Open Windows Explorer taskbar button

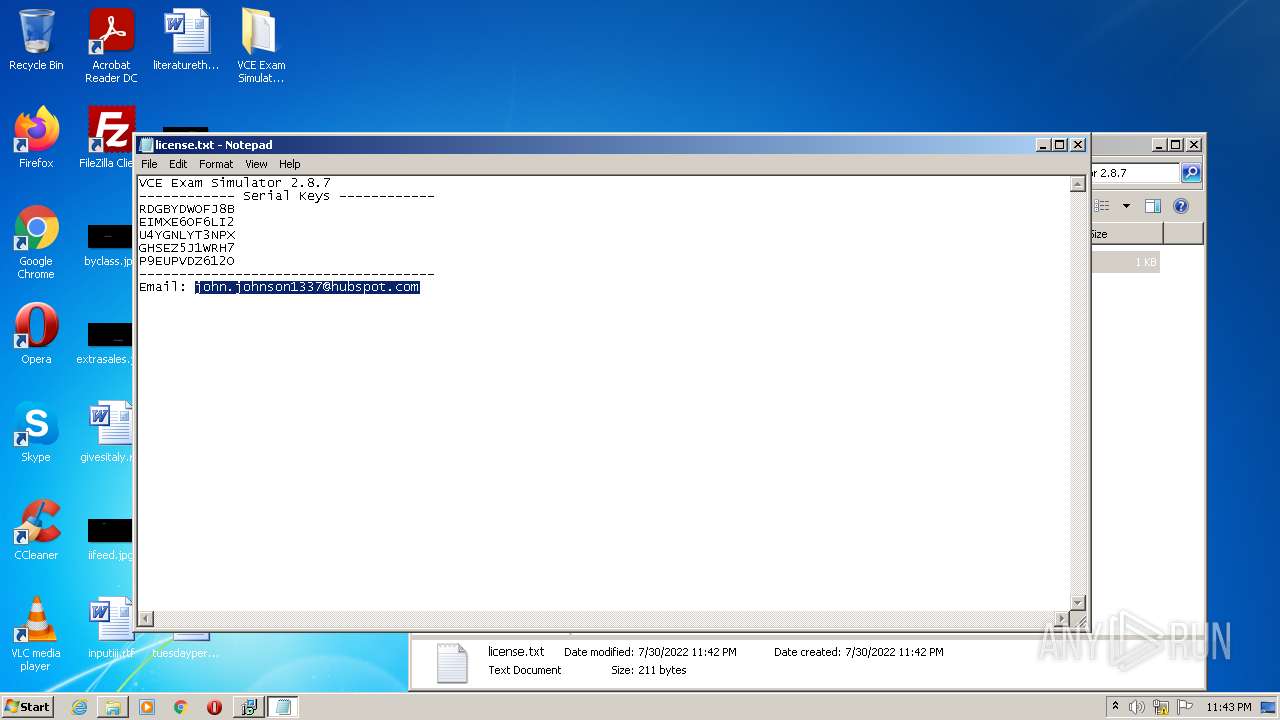tap(113, 707)
